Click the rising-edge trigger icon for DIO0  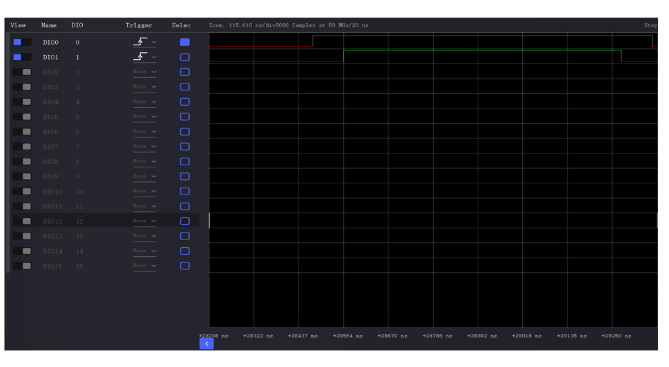(140, 41)
